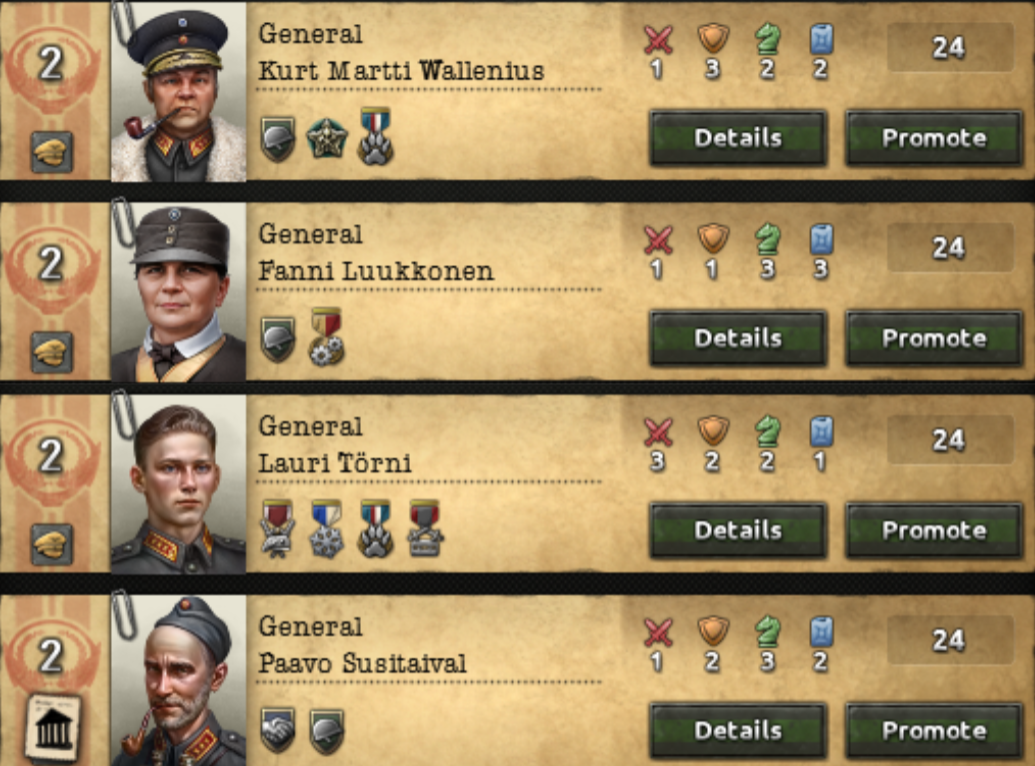Click Luukkonen's gears medal trait icon
This screenshot has width=1035, height=766.
pyautogui.click(x=327, y=337)
